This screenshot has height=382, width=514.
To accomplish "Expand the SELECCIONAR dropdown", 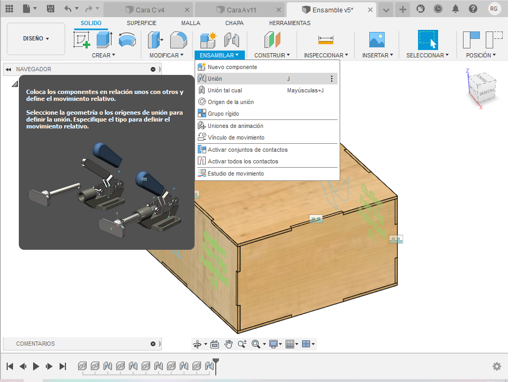I will (x=427, y=55).
